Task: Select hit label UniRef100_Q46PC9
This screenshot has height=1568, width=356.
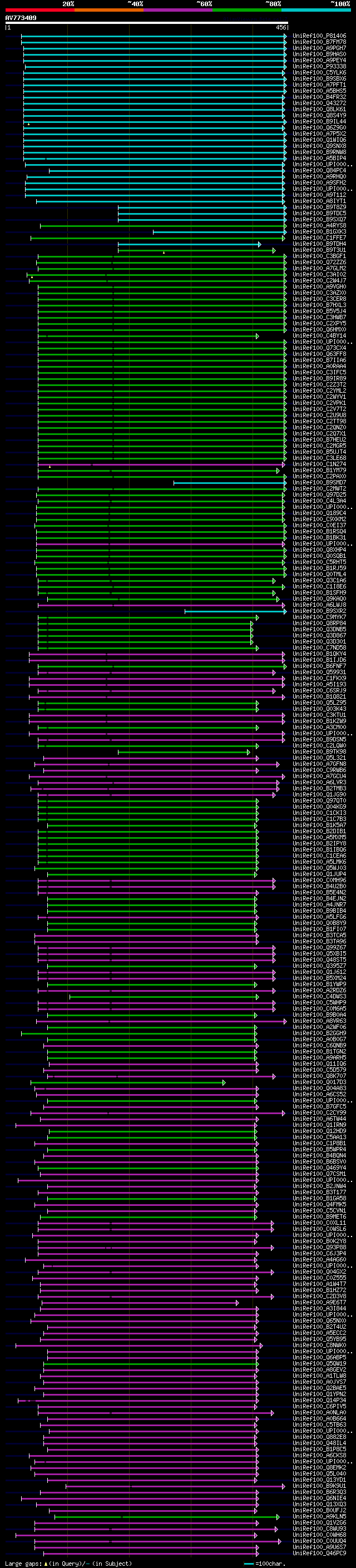Action: (319, 1553)
